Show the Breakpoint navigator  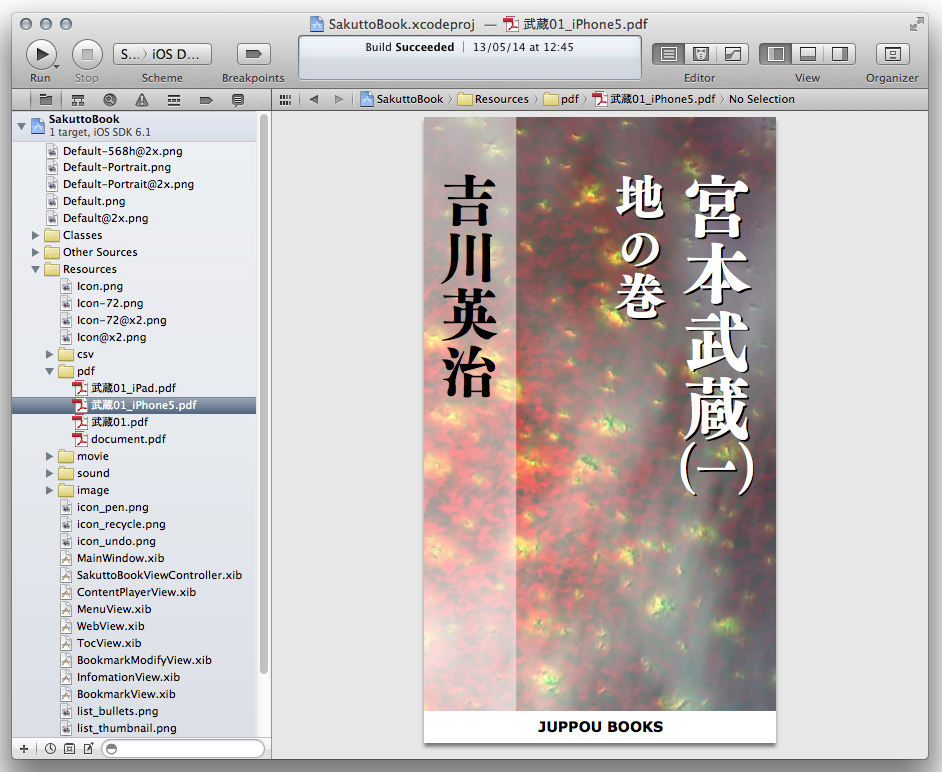click(206, 100)
